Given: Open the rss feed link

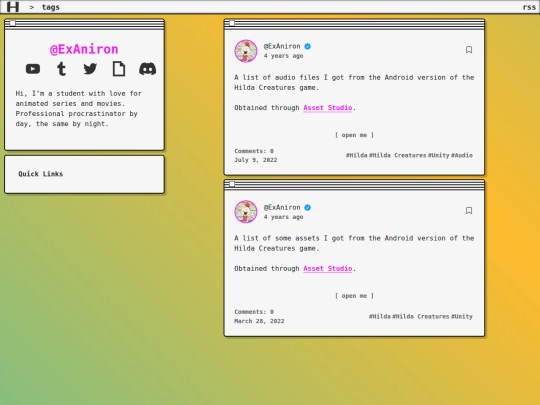Looking at the screenshot, I should click(x=529, y=7).
